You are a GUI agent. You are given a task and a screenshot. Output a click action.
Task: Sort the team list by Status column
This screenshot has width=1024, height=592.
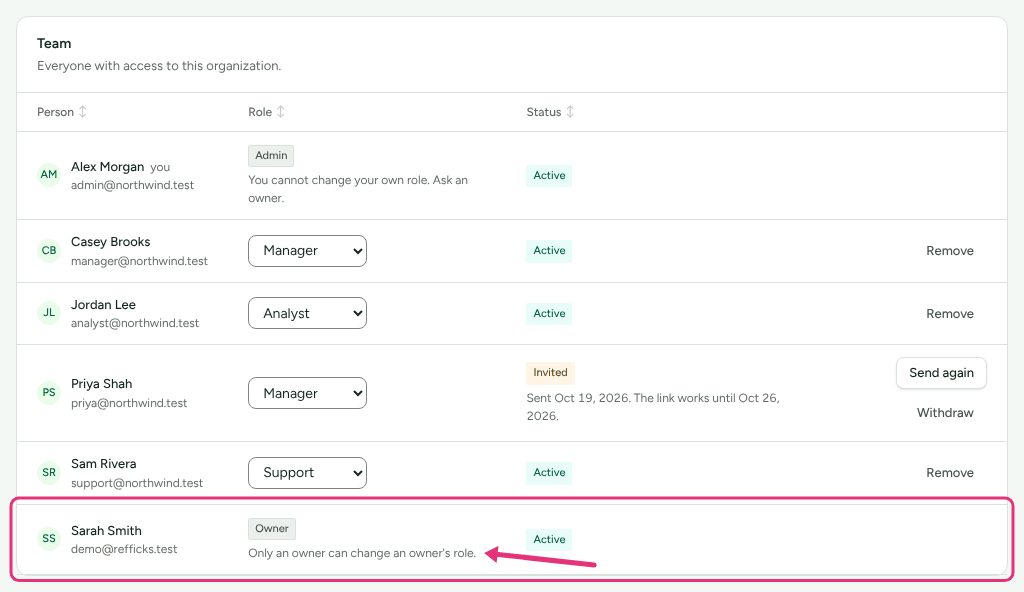coord(569,112)
